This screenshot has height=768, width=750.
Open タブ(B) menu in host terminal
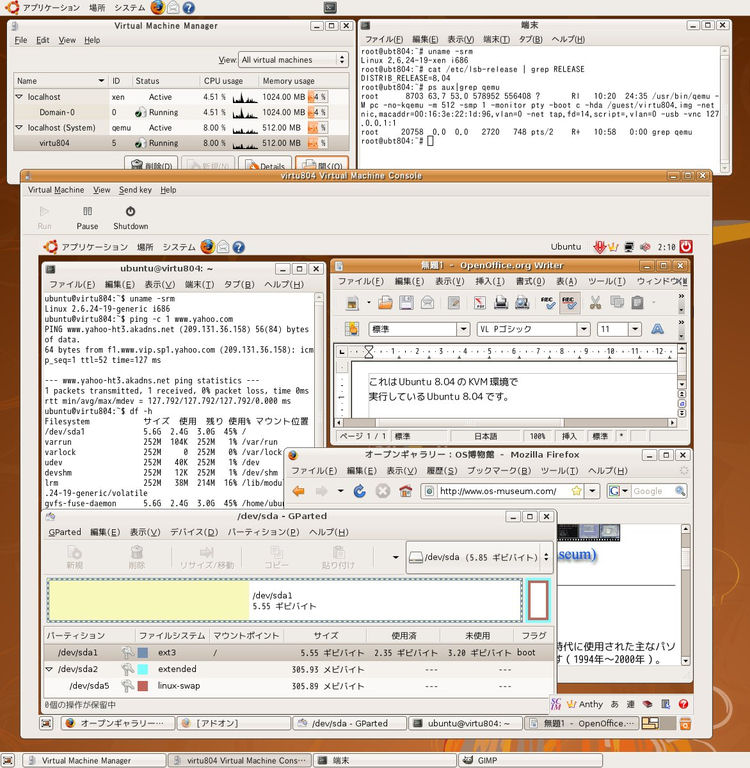(530, 39)
